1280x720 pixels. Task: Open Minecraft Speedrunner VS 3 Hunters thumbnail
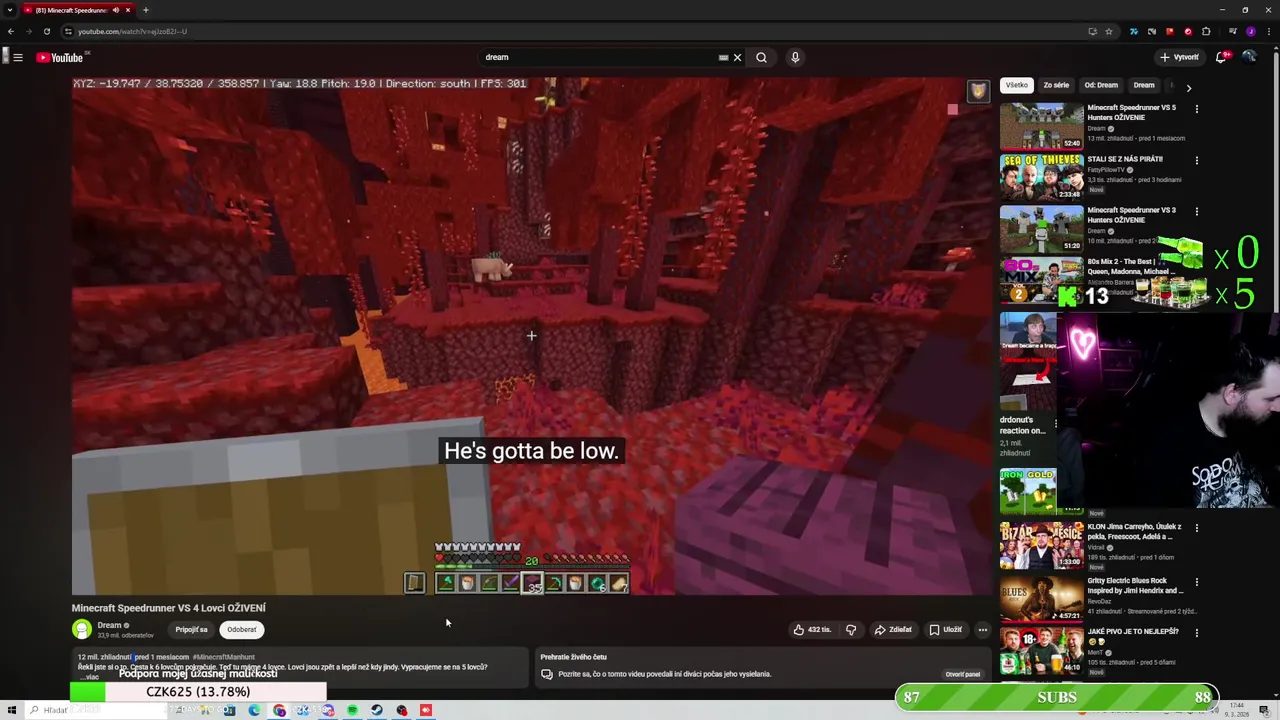1042,229
